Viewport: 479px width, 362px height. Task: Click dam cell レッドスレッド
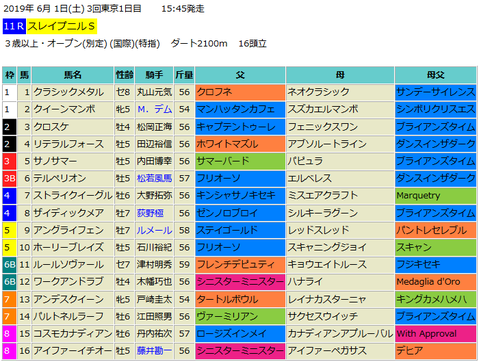pyautogui.click(x=340, y=230)
